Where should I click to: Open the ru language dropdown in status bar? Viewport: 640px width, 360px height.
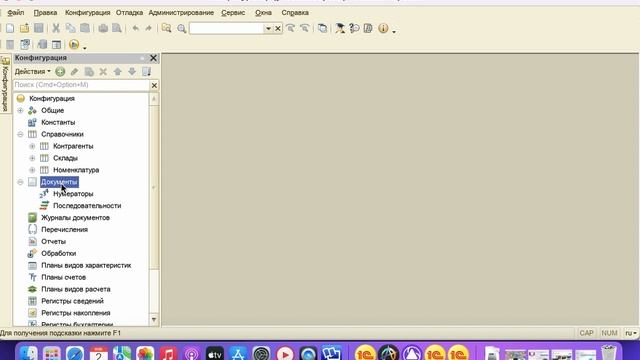pyautogui.click(x=631, y=333)
